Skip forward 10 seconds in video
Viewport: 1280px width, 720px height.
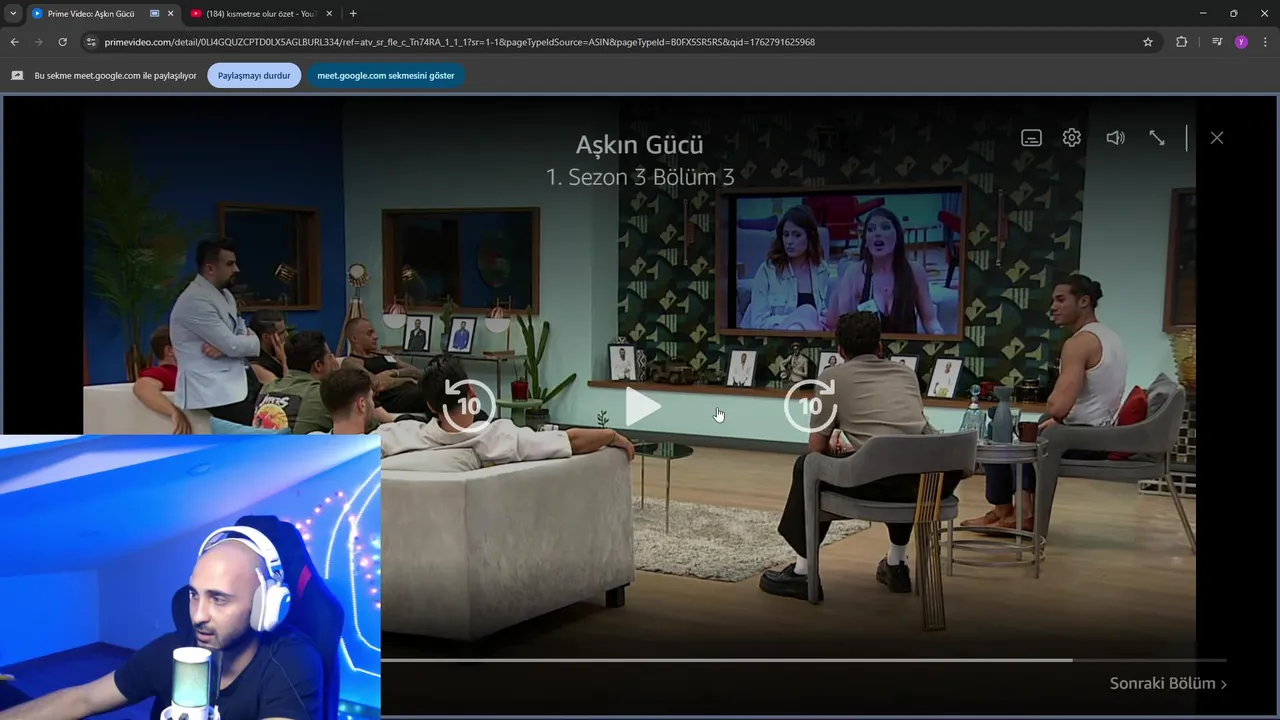(x=811, y=405)
